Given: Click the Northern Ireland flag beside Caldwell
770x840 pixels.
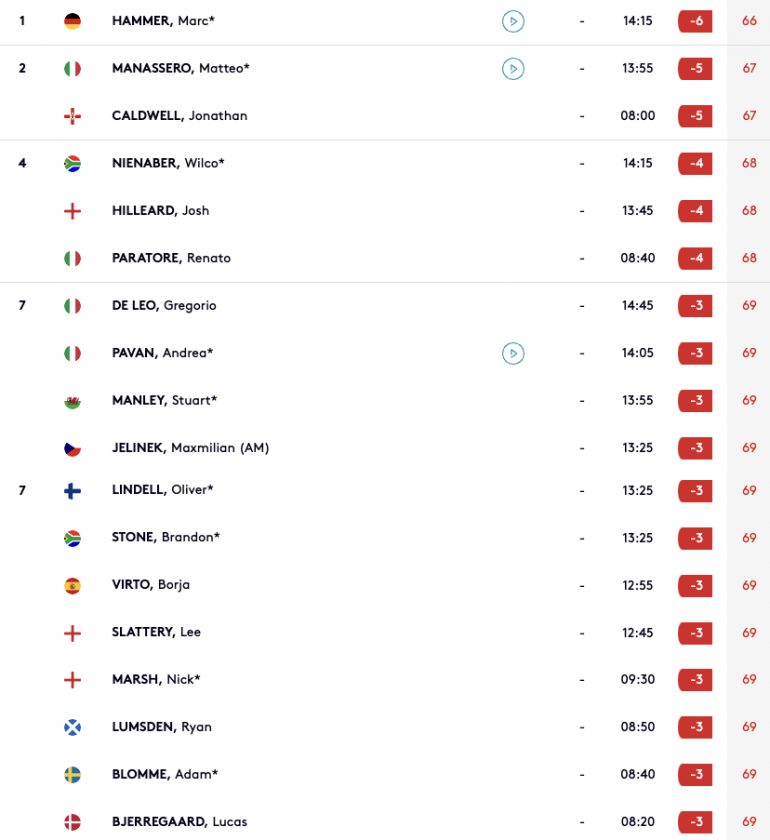Looking at the screenshot, I should coord(72,116).
